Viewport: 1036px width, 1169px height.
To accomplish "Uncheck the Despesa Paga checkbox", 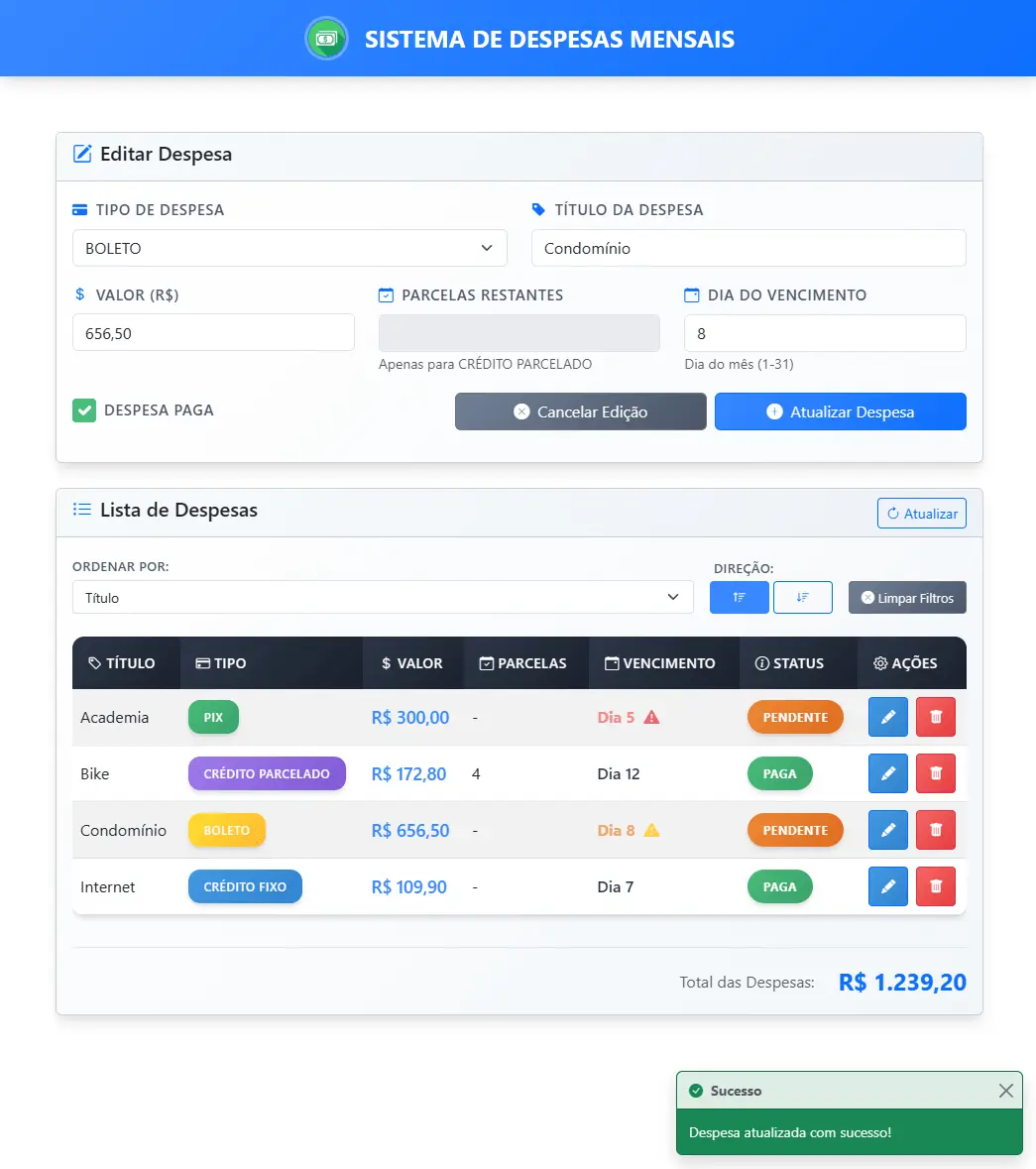I will pos(84,410).
